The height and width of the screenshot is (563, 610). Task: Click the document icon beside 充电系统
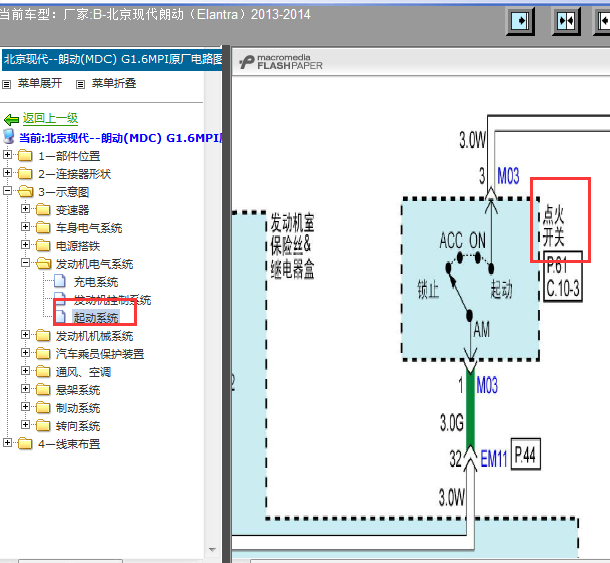tap(60, 281)
